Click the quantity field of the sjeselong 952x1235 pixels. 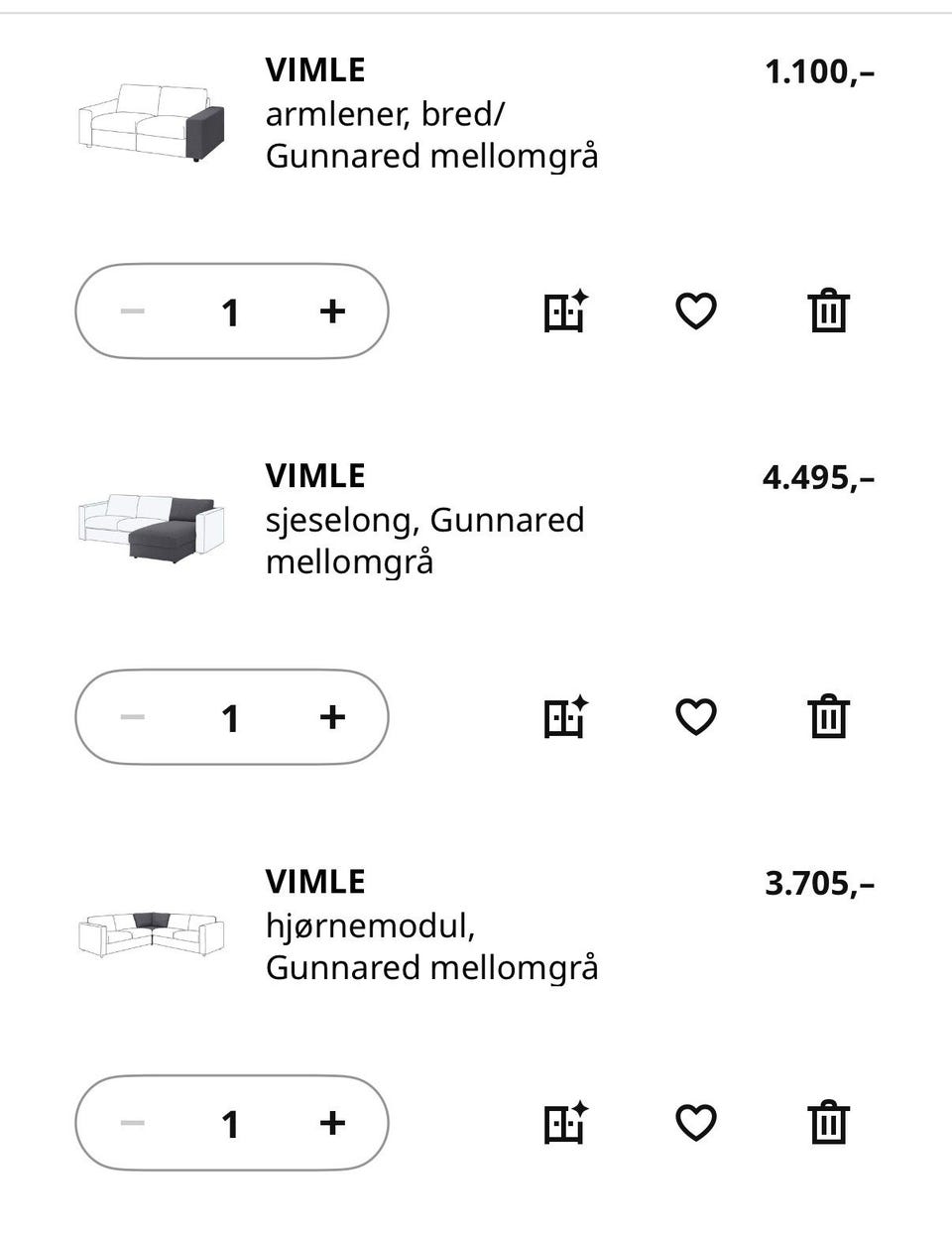point(230,717)
